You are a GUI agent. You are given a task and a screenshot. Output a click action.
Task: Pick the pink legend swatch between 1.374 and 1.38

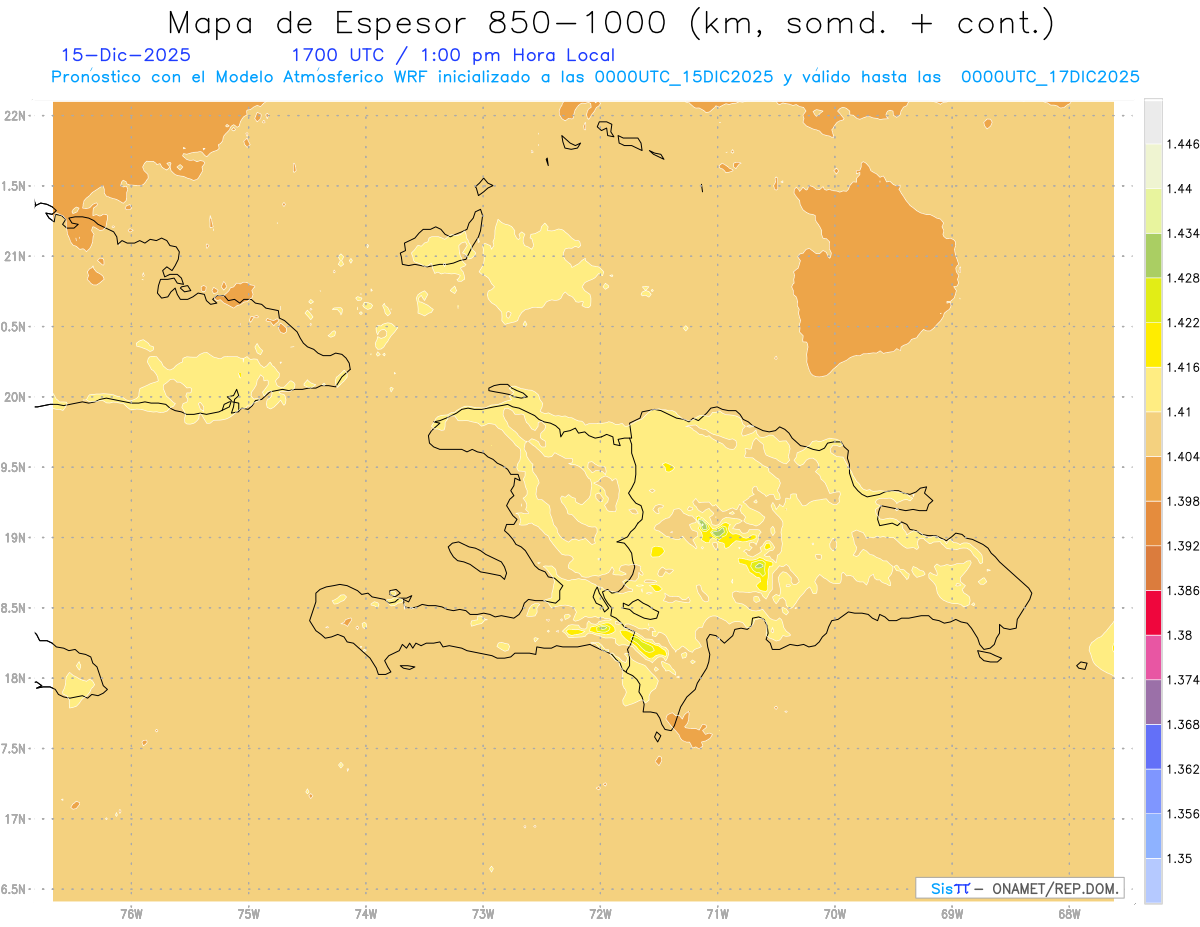coord(1153,657)
